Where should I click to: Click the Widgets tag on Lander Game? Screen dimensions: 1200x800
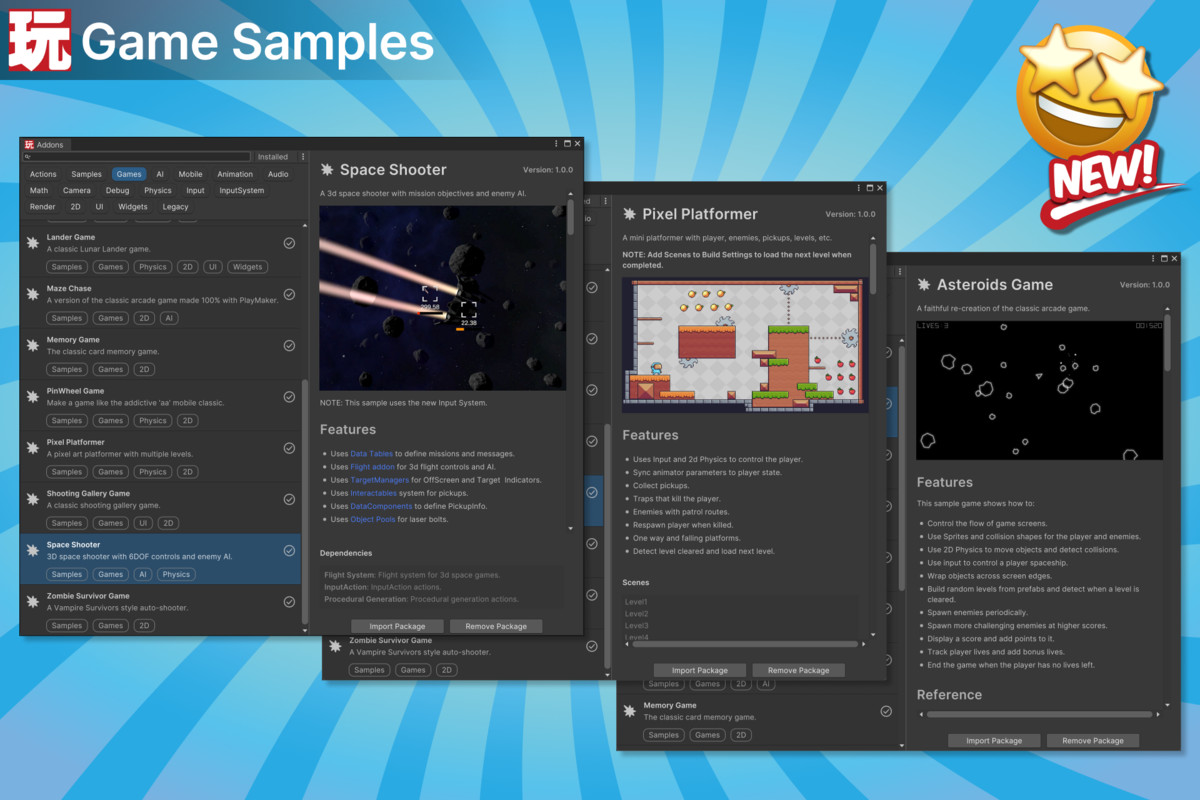[x=247, y=267]
